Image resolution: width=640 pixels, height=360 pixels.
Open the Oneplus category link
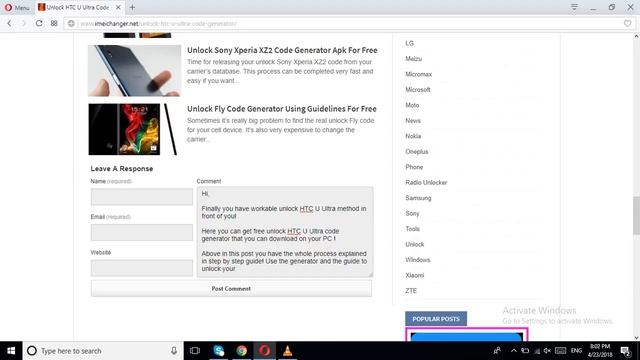[416, 152]
